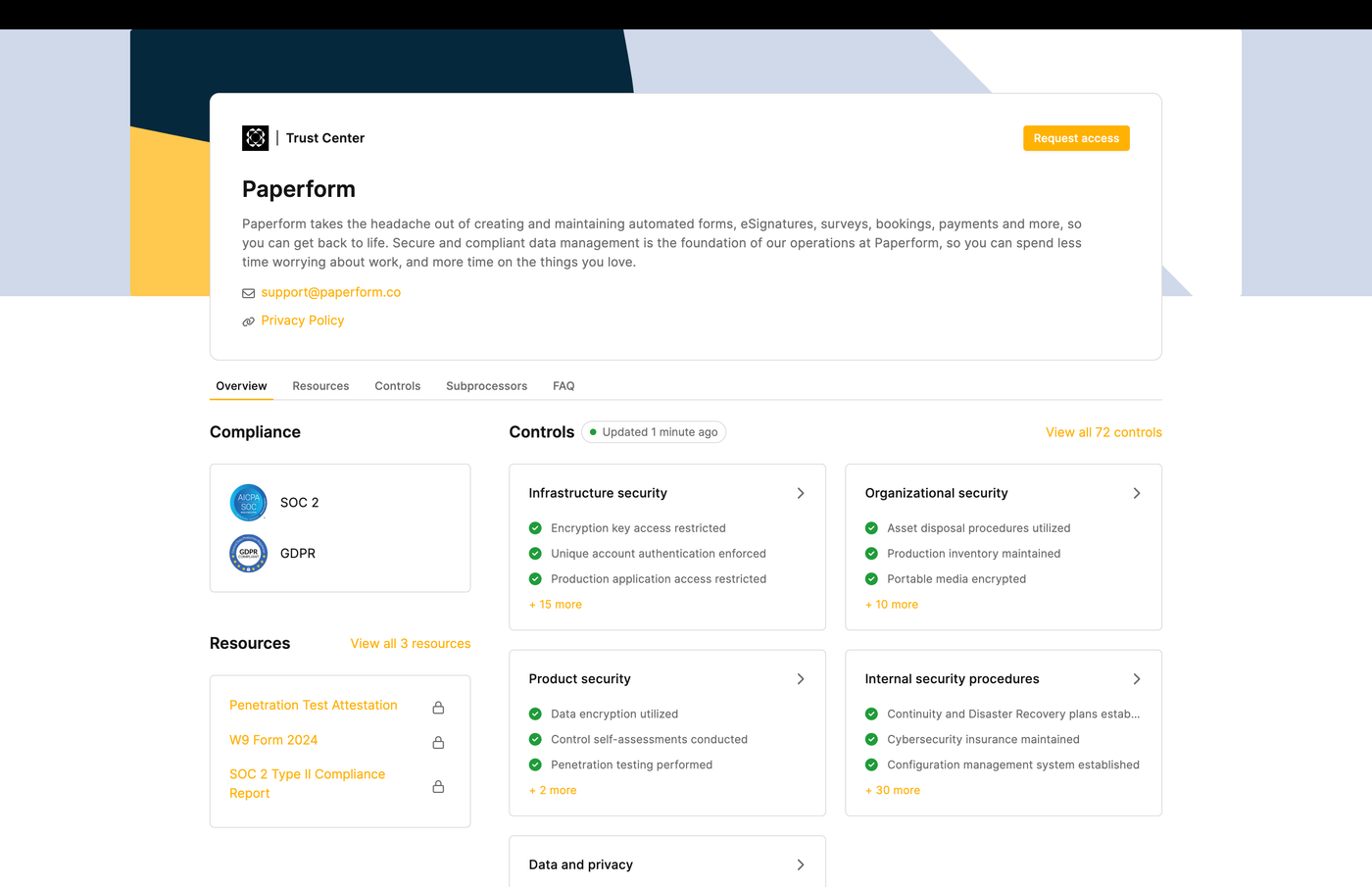This screenshot has height=887, width=1372.
Task: Click the link icon beside Privacy Policy
Action: point(249,321)
